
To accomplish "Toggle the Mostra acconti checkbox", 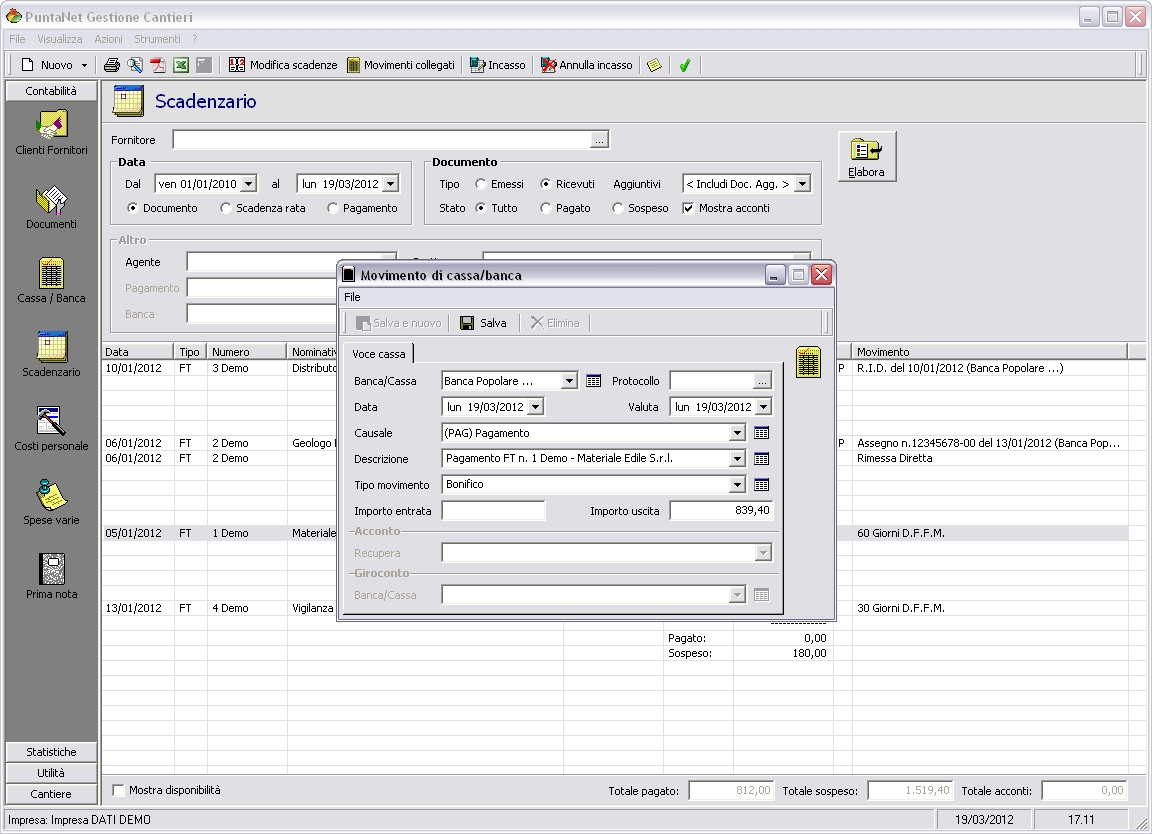I will pyautogui.click(x=688, y=208).
